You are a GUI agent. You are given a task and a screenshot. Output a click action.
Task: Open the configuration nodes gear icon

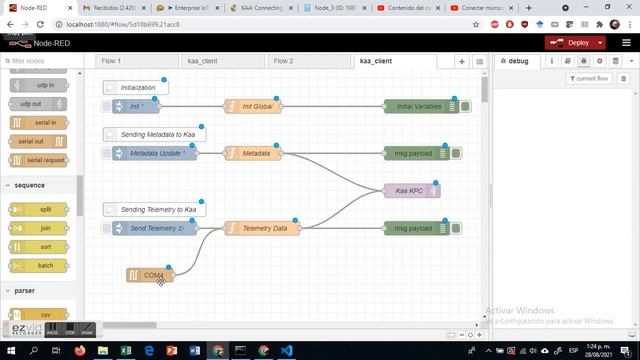pyautogui.click(x=600, y=61)
